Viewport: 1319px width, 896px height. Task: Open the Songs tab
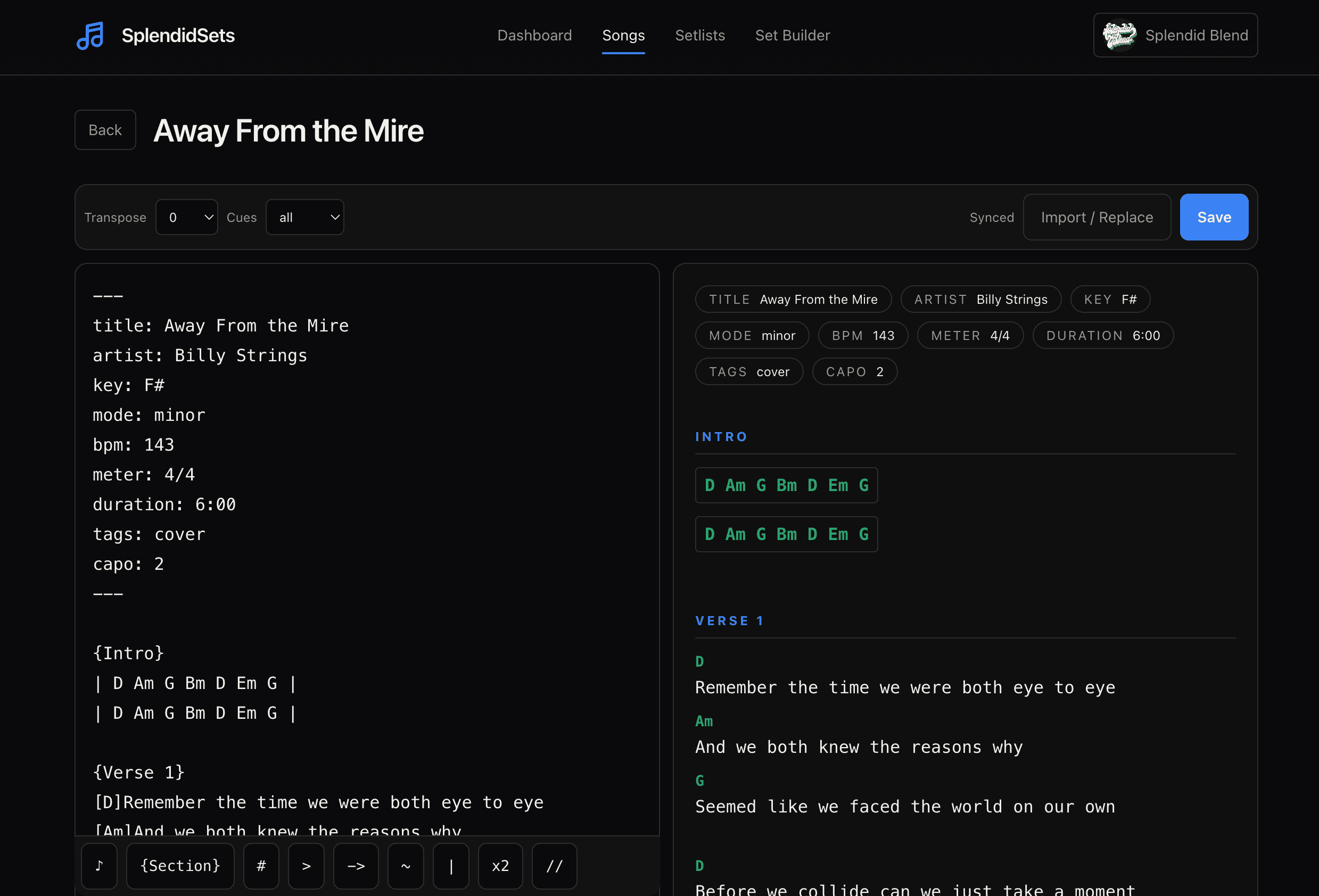point(623,35)
